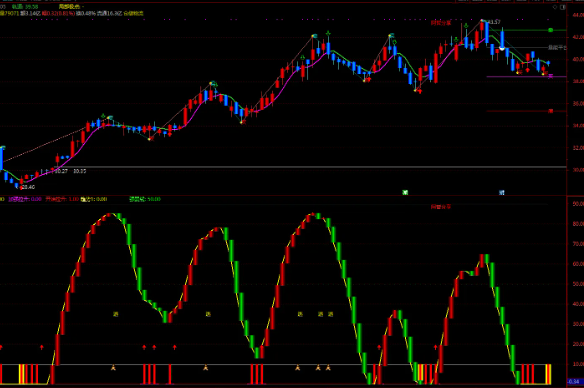
Task: Click the diamond icon at chart top-right
Action: [555, 7]
